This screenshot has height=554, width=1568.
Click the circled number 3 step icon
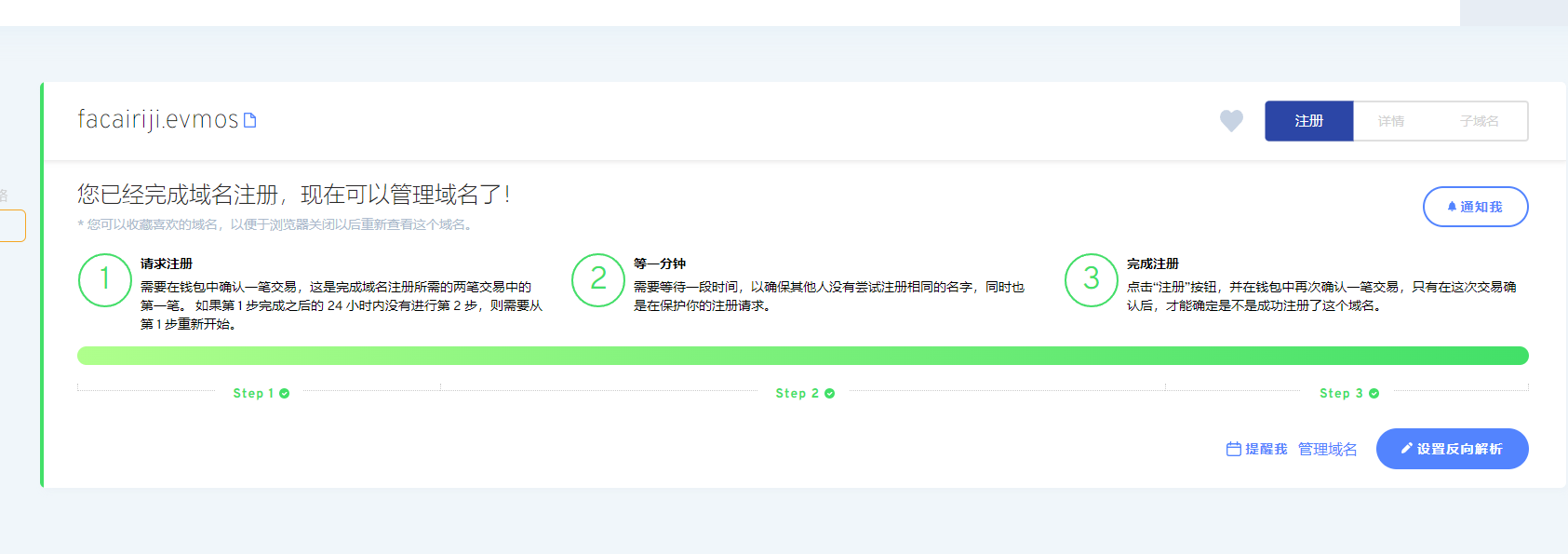coord(1091,279)
